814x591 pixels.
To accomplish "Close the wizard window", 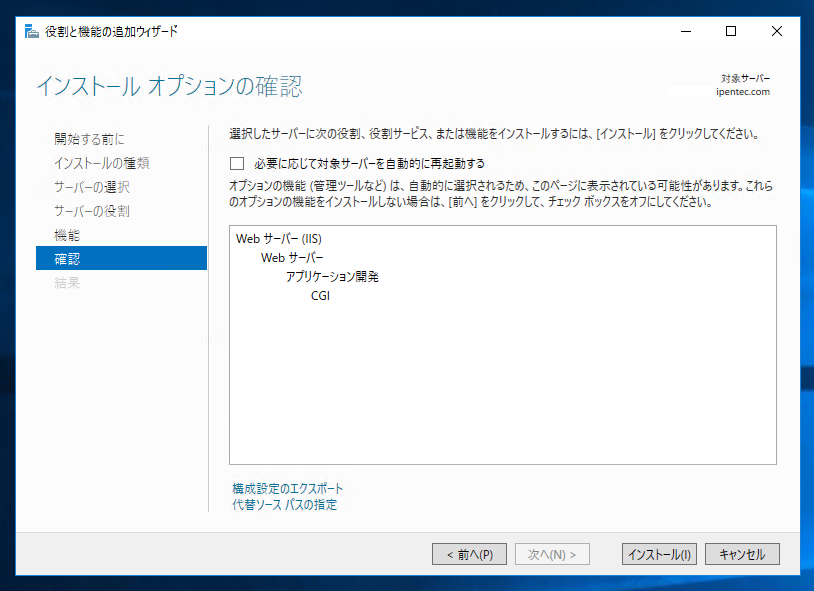I will pyautogui.click(x=777, y=31).
